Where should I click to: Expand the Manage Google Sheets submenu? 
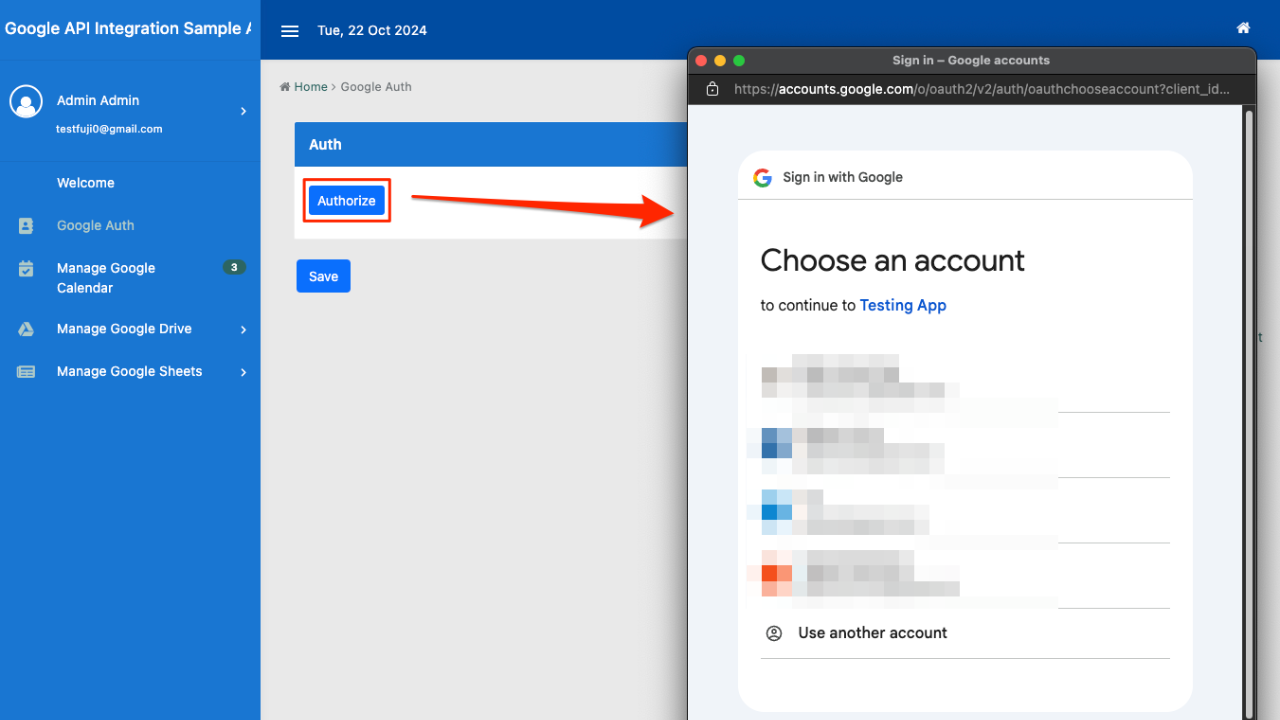pyautogui.click(x=243, y=372)
